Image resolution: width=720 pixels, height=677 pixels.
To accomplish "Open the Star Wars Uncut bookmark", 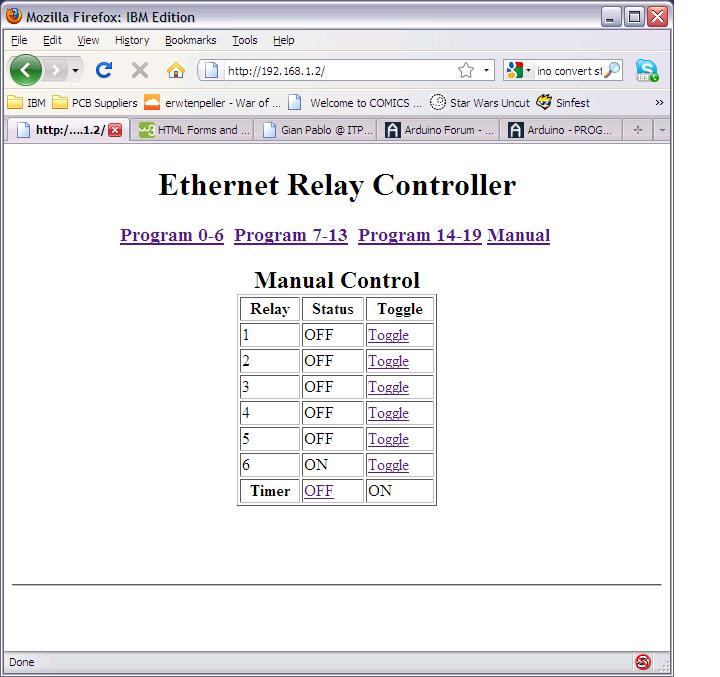I will pyautogui.click(x=480, y=102).
